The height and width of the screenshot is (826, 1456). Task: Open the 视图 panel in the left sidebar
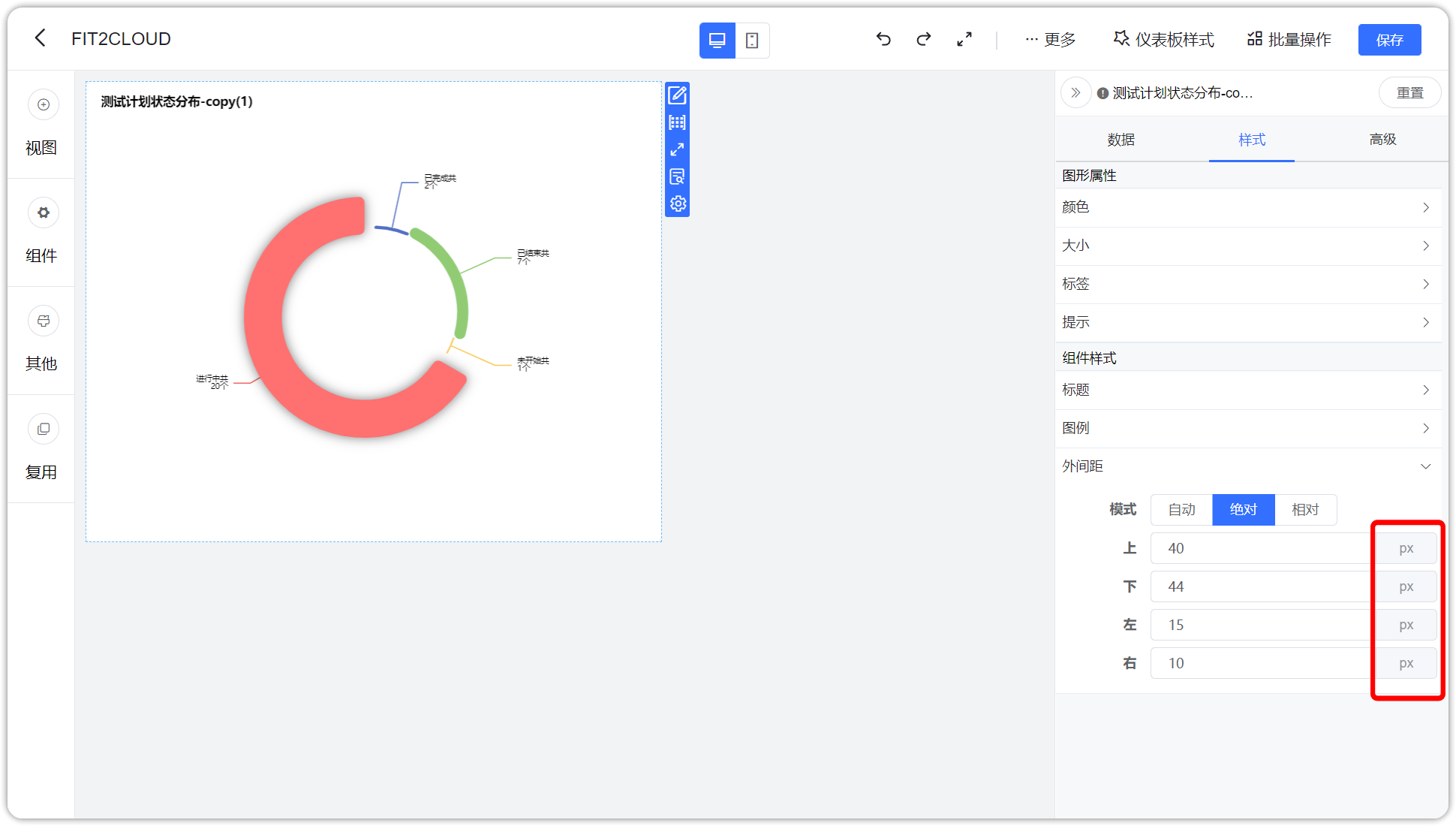tap(42, 126)
